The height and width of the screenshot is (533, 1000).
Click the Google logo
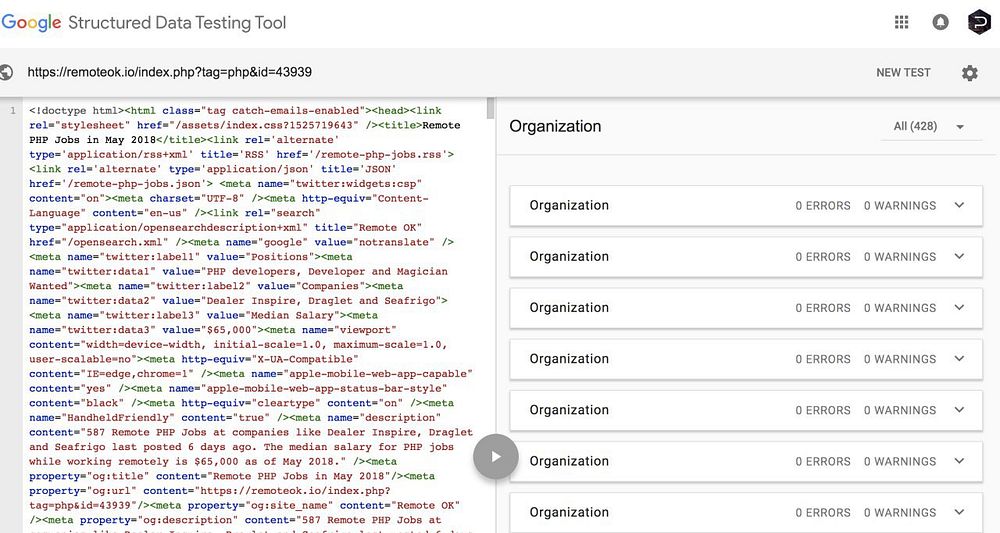point(31,22)
